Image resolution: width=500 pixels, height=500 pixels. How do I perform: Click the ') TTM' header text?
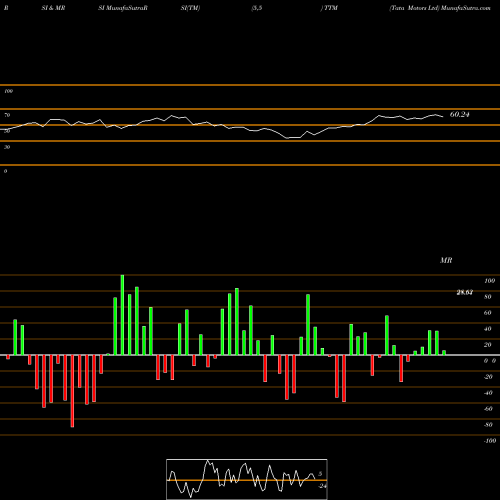click(x=329, y=8)
